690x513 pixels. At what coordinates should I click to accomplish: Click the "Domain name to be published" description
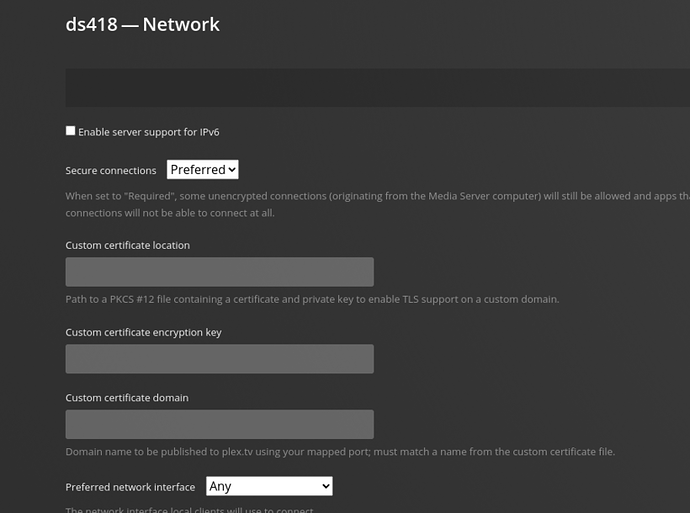340,451
